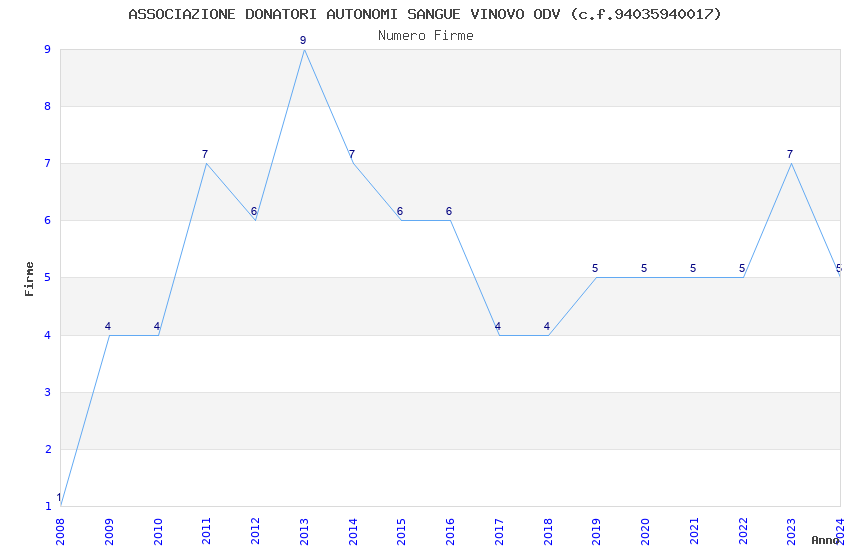Select the 2009 x-axis year label
The image size is (850, 550).
pyautogui.click(x=109, y=531)
